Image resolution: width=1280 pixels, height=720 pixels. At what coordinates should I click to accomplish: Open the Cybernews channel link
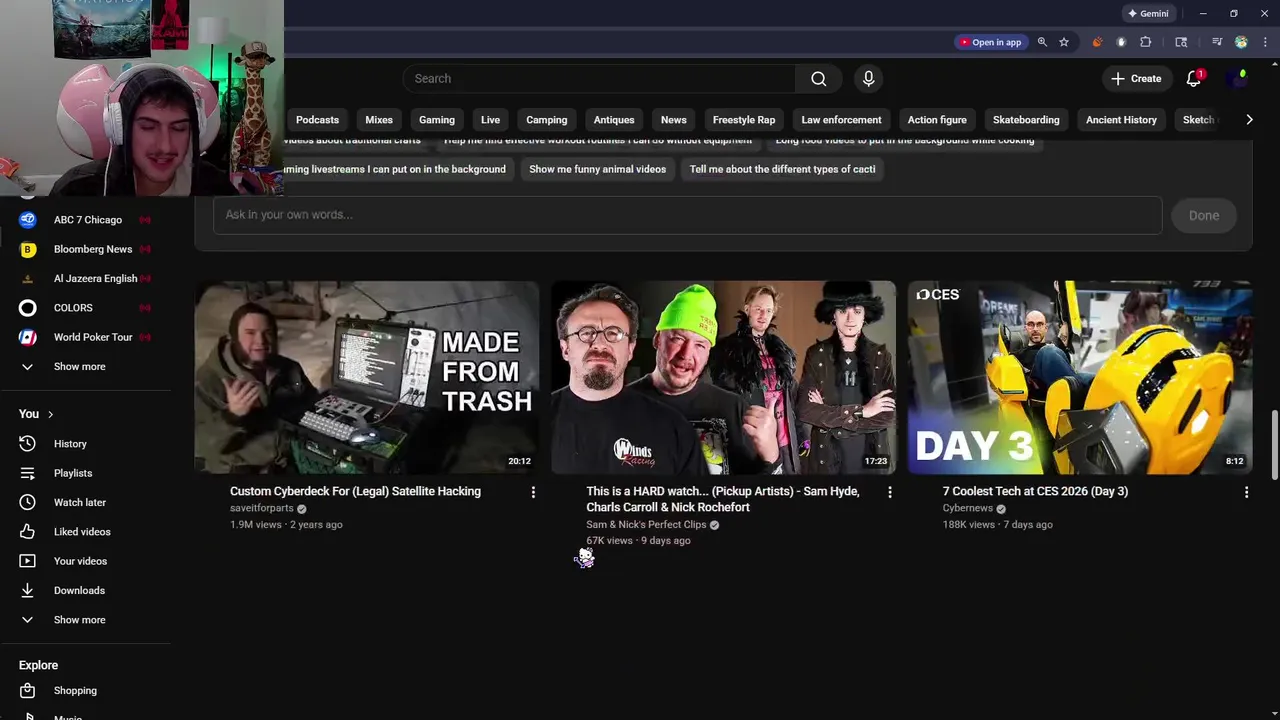coord(967,509)
